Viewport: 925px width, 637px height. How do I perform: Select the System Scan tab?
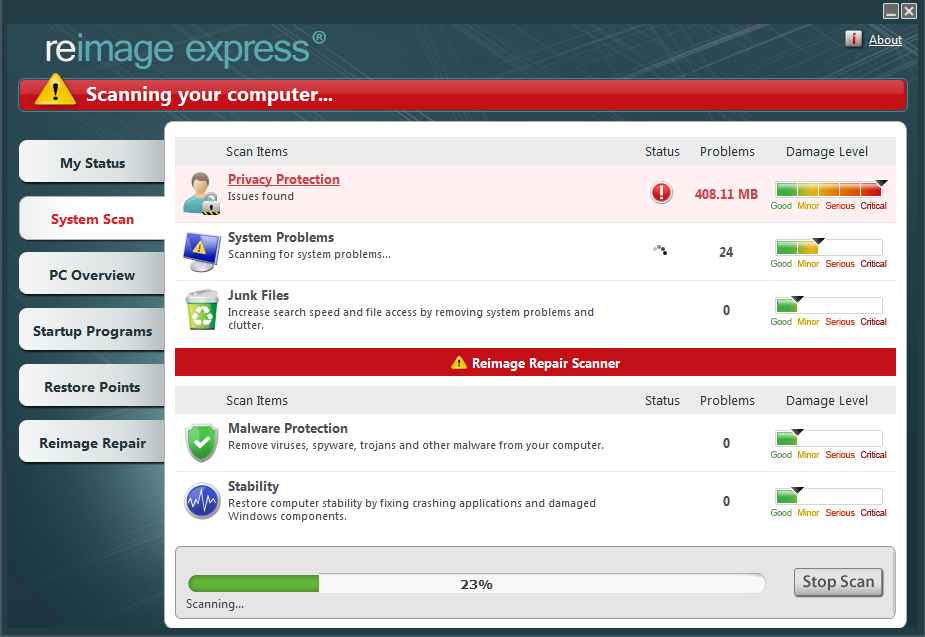tap(92, 219)
